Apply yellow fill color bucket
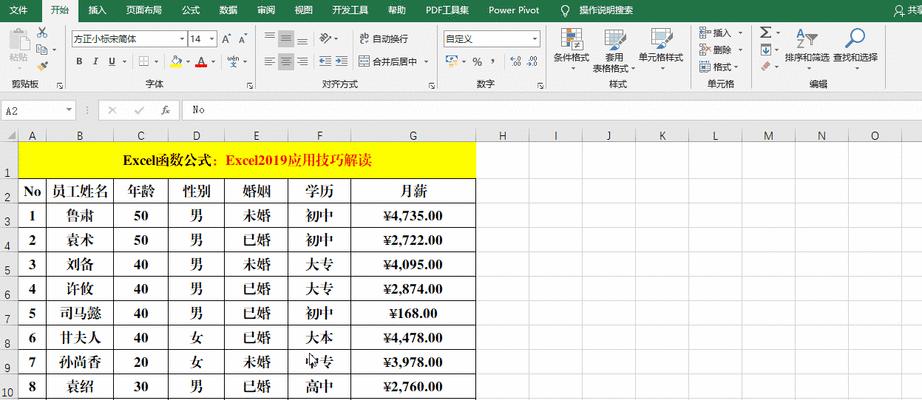This screenshot has width=922, height=400. pos(176,61)
